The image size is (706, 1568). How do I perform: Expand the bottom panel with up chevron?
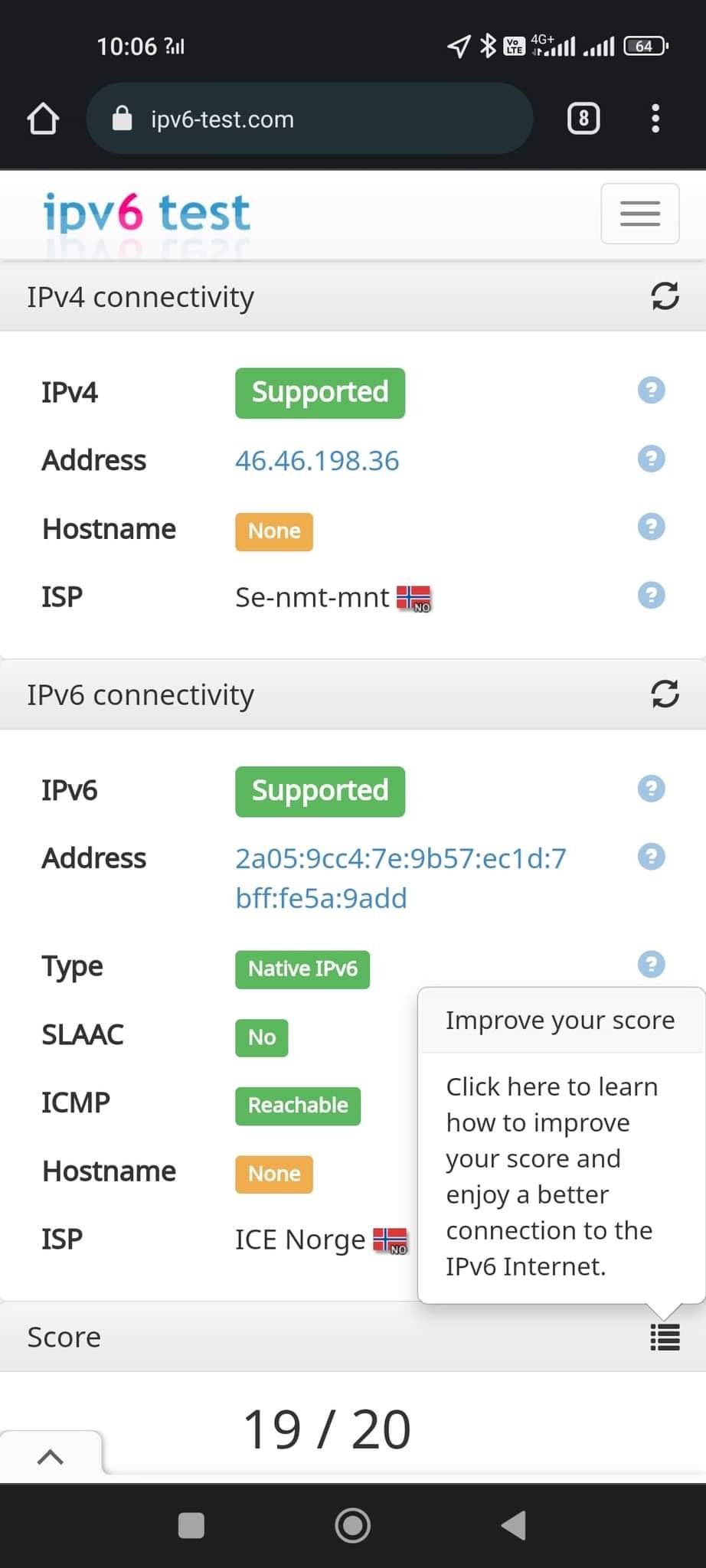(51, 1456)
